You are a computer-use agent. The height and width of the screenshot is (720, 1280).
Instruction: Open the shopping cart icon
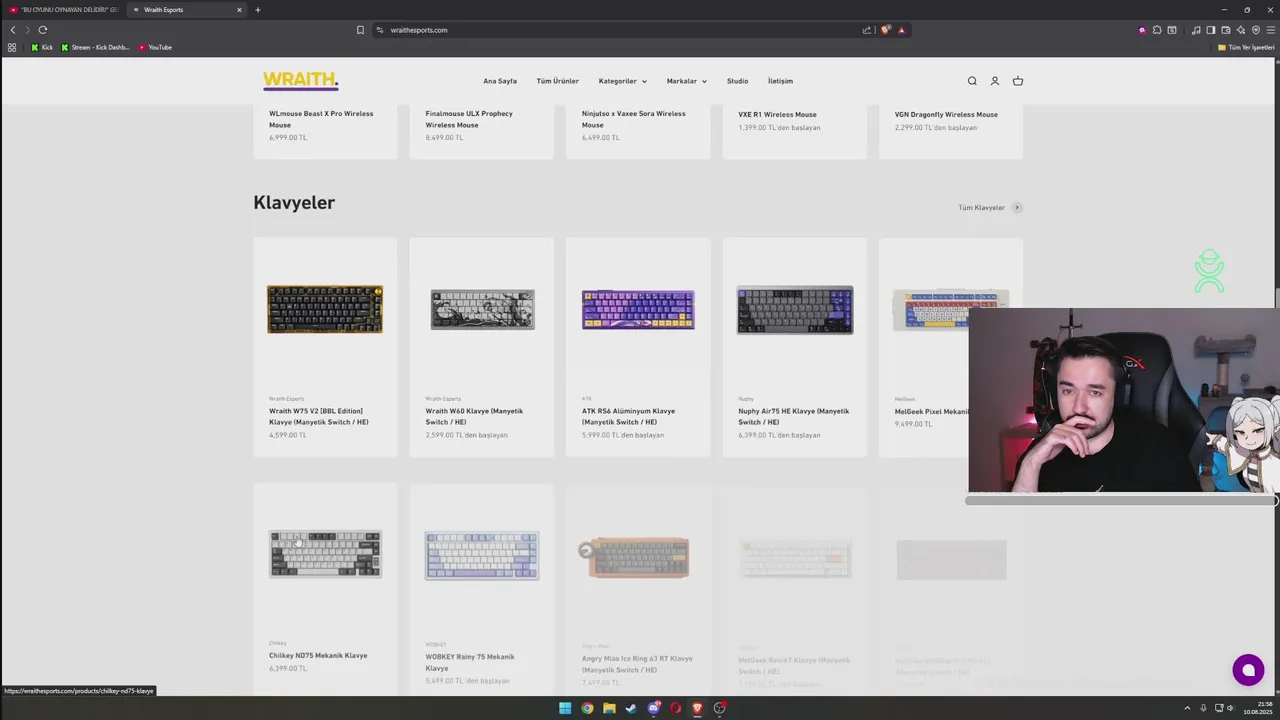[x=1018, y=81]
